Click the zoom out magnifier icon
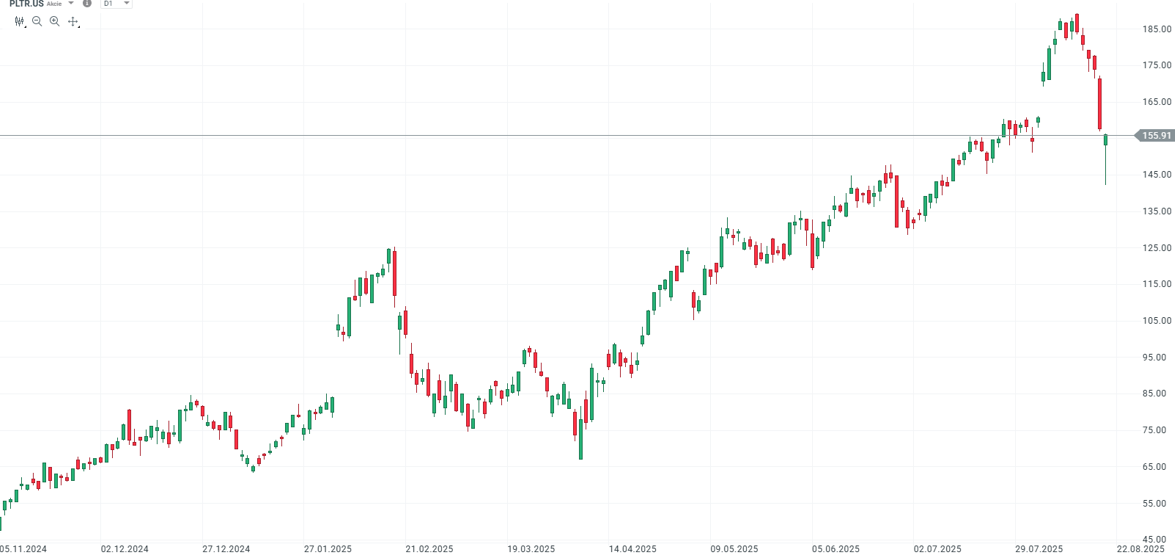The width and height of the screenshot is (1175, 555). [37, 21]
